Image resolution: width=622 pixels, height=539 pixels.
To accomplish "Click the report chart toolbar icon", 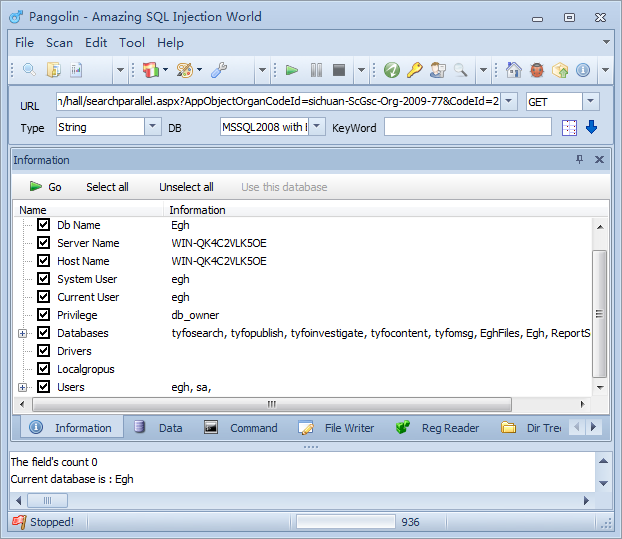I will pos(76,70).
